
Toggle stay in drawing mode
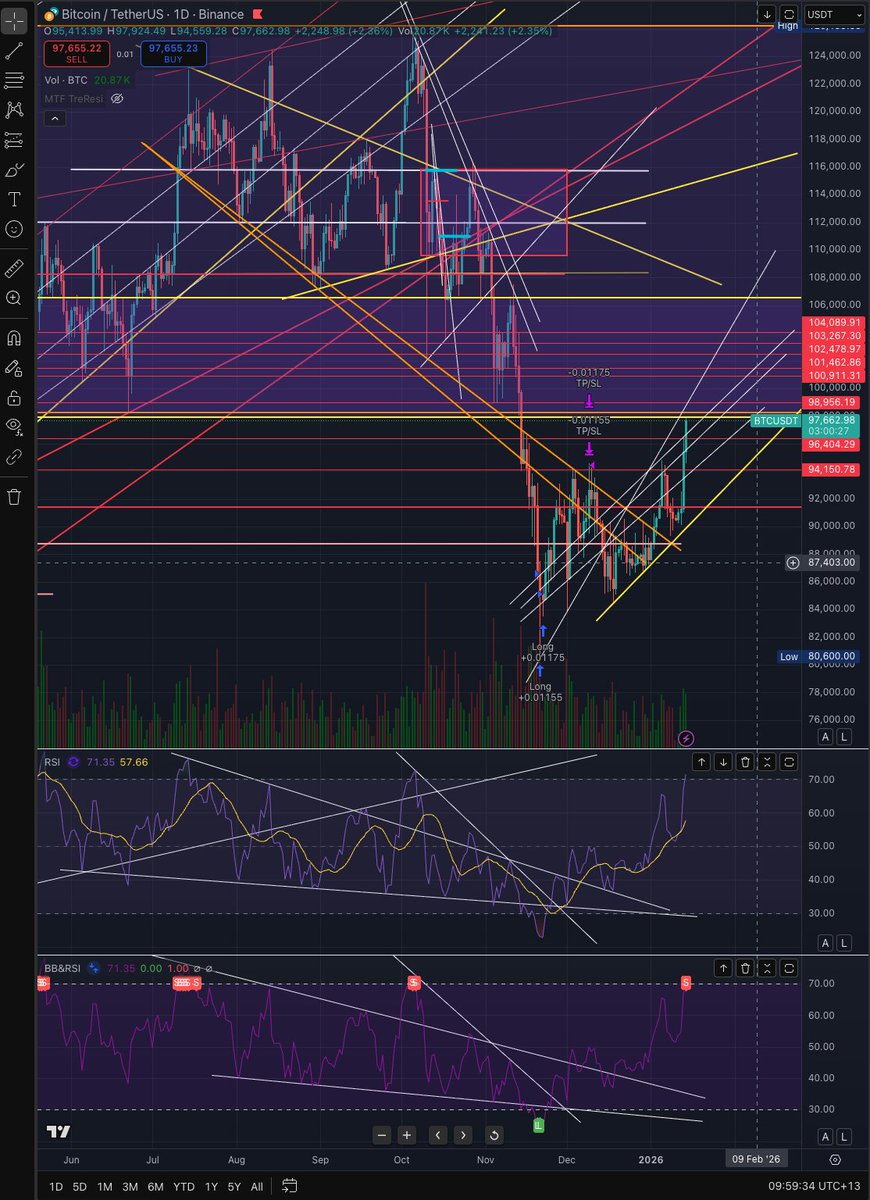tap(14, 367)
